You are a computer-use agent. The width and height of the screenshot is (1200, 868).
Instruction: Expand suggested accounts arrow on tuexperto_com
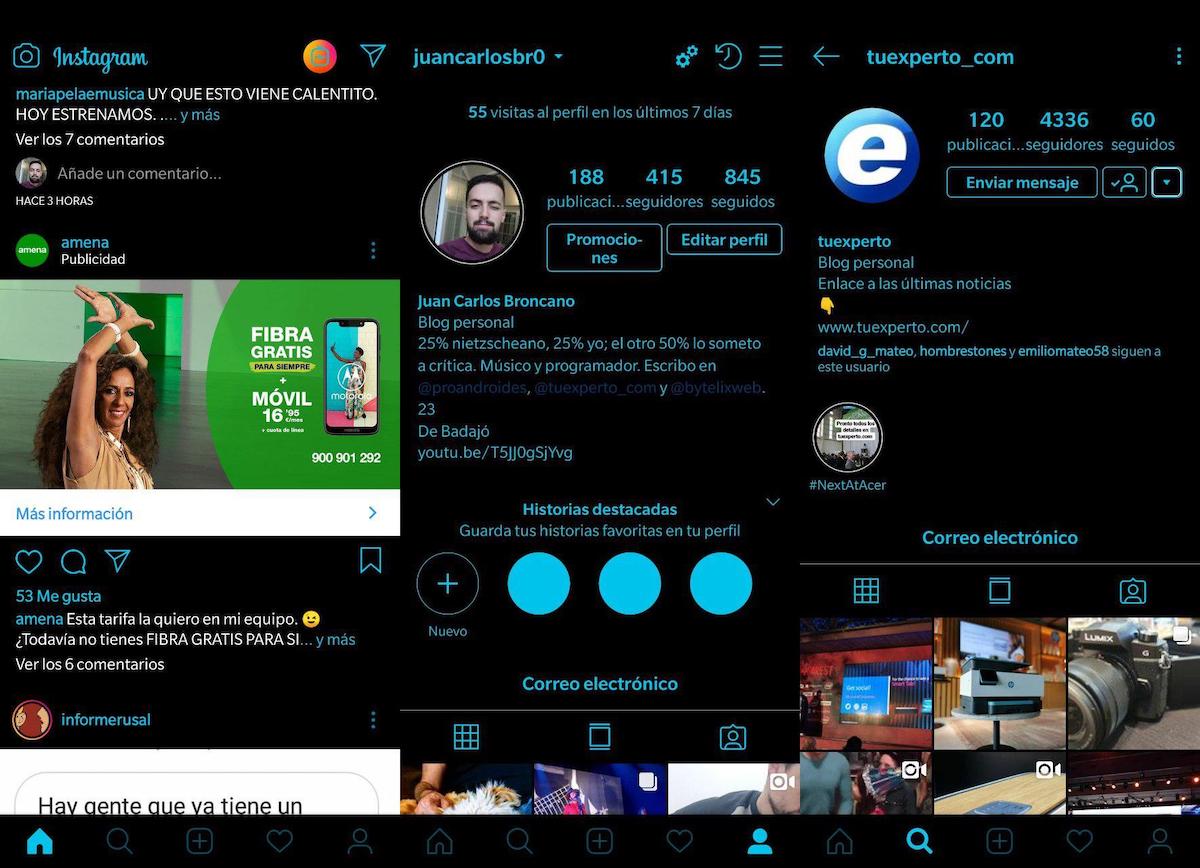pos(1166,183)
